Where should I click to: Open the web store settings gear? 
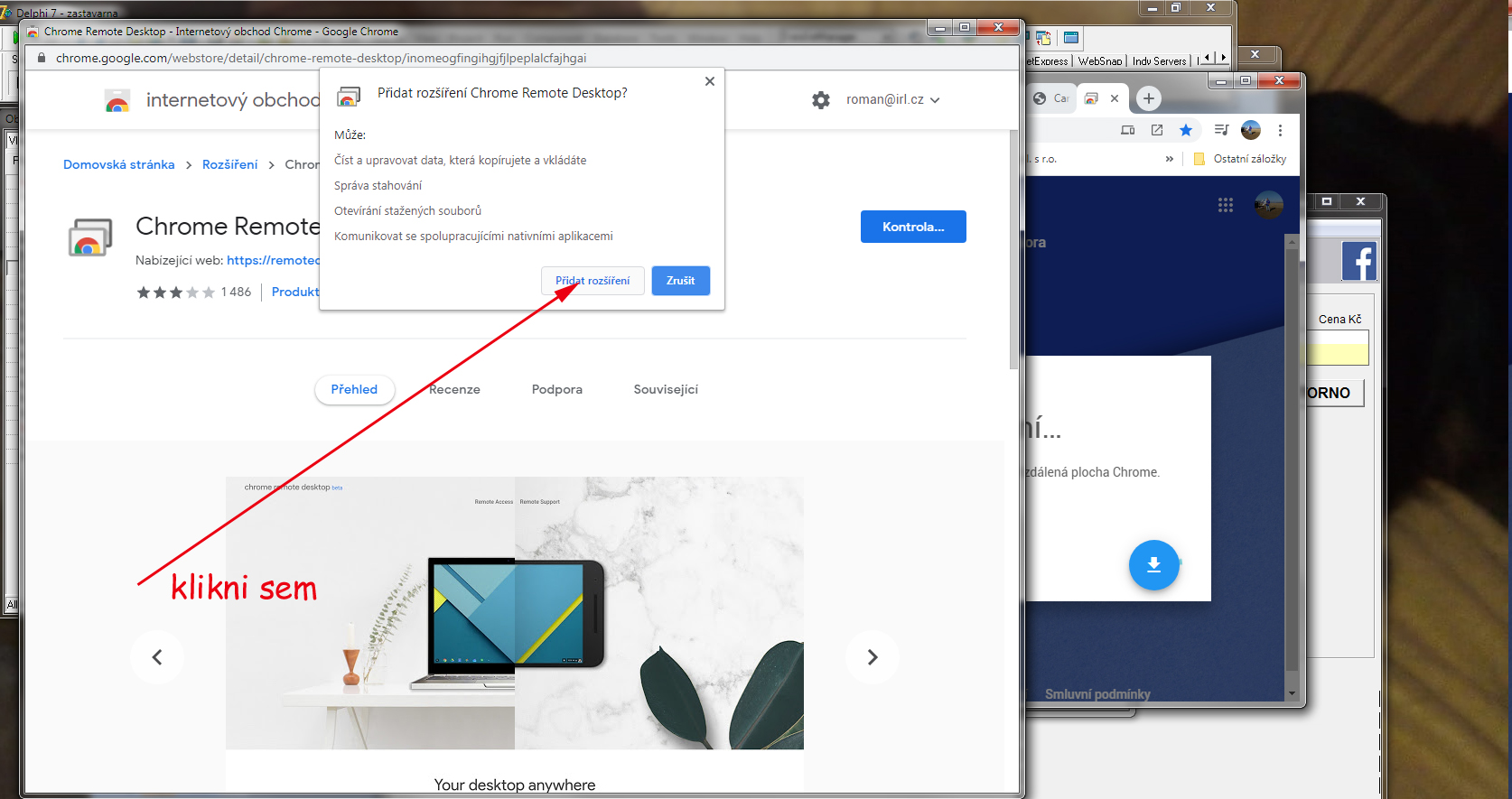click(821, 100)
